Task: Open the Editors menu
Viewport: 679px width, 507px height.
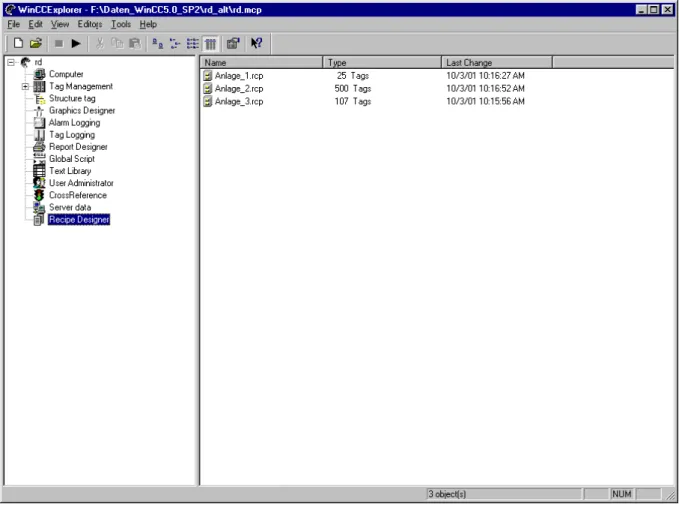Action: tap(90, 24)
